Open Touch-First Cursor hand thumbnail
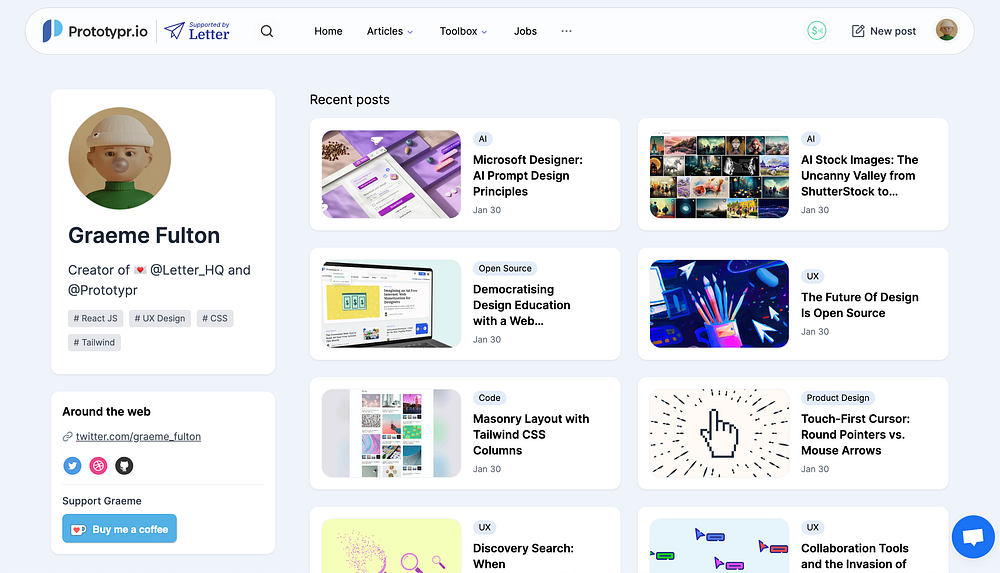This screenshot has width=1000, height=573. (x=719, y=433)
